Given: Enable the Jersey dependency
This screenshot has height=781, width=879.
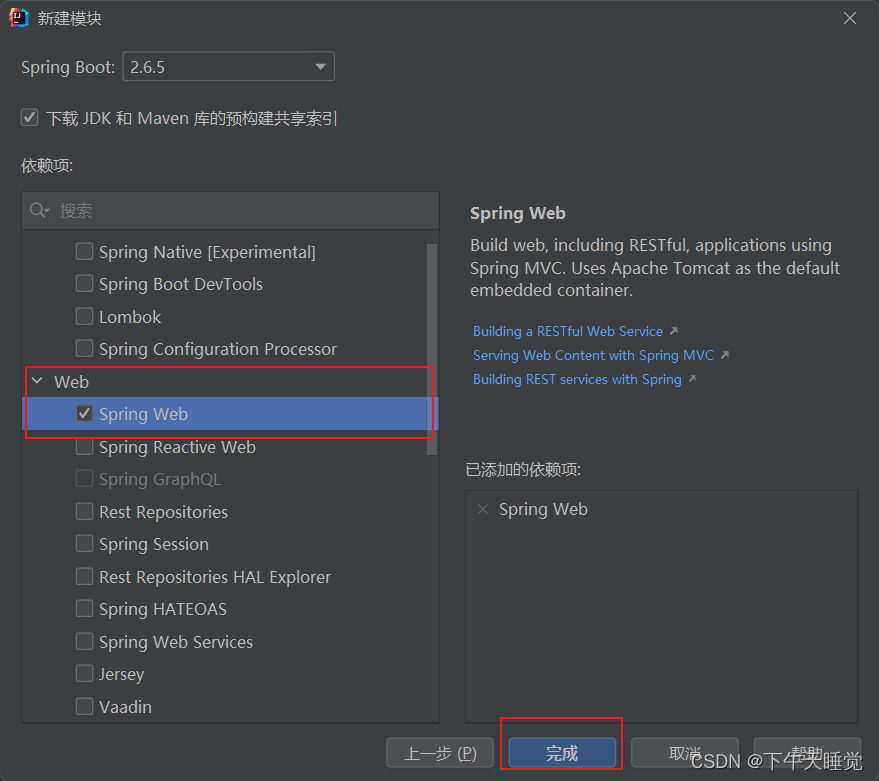Looking at the screenshot, I should [84, 673].
